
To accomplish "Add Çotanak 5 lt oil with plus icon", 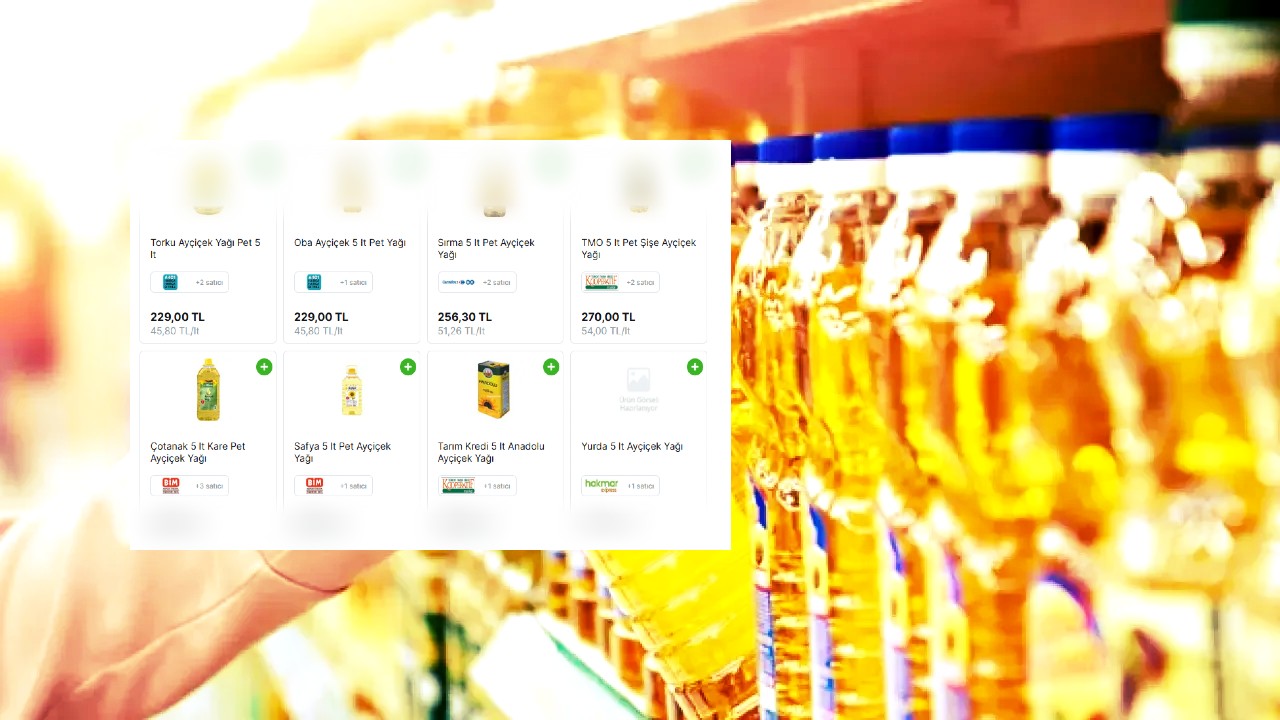I will point(264,367).
